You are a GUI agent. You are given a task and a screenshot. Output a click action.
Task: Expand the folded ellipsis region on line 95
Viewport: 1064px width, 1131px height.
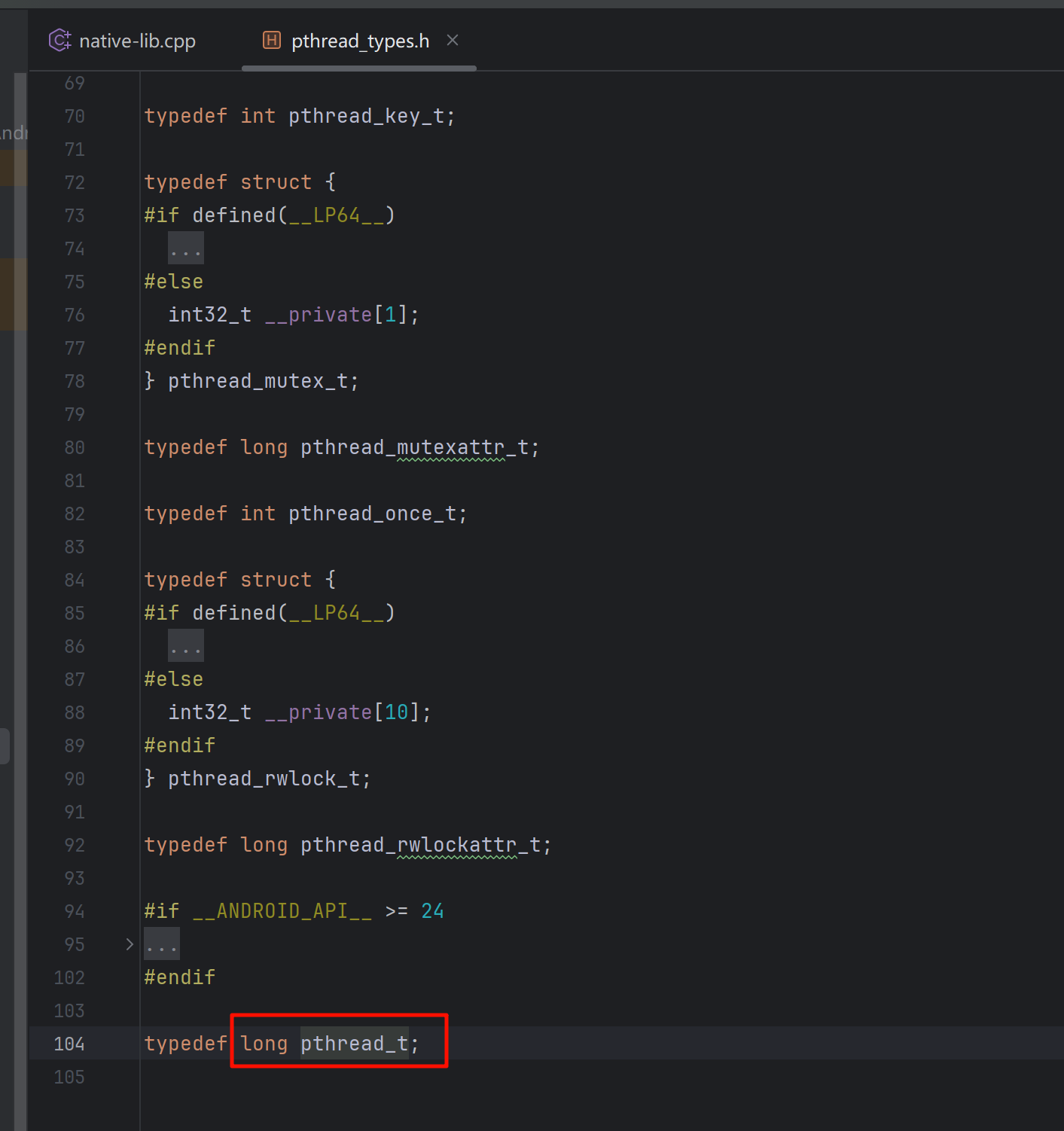[x=162, y=944]
